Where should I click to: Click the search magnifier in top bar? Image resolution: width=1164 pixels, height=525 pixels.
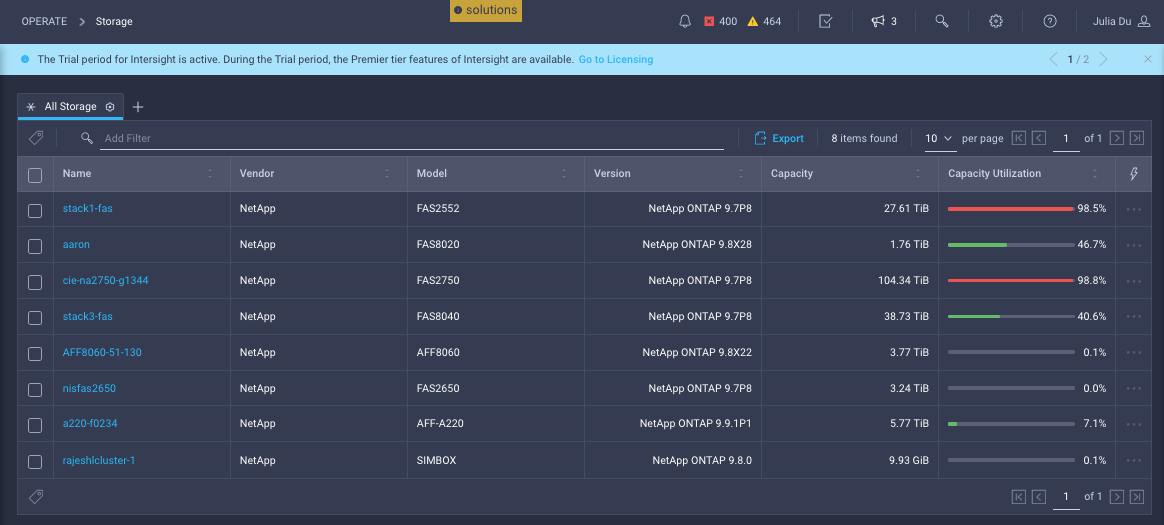(941, 21)
